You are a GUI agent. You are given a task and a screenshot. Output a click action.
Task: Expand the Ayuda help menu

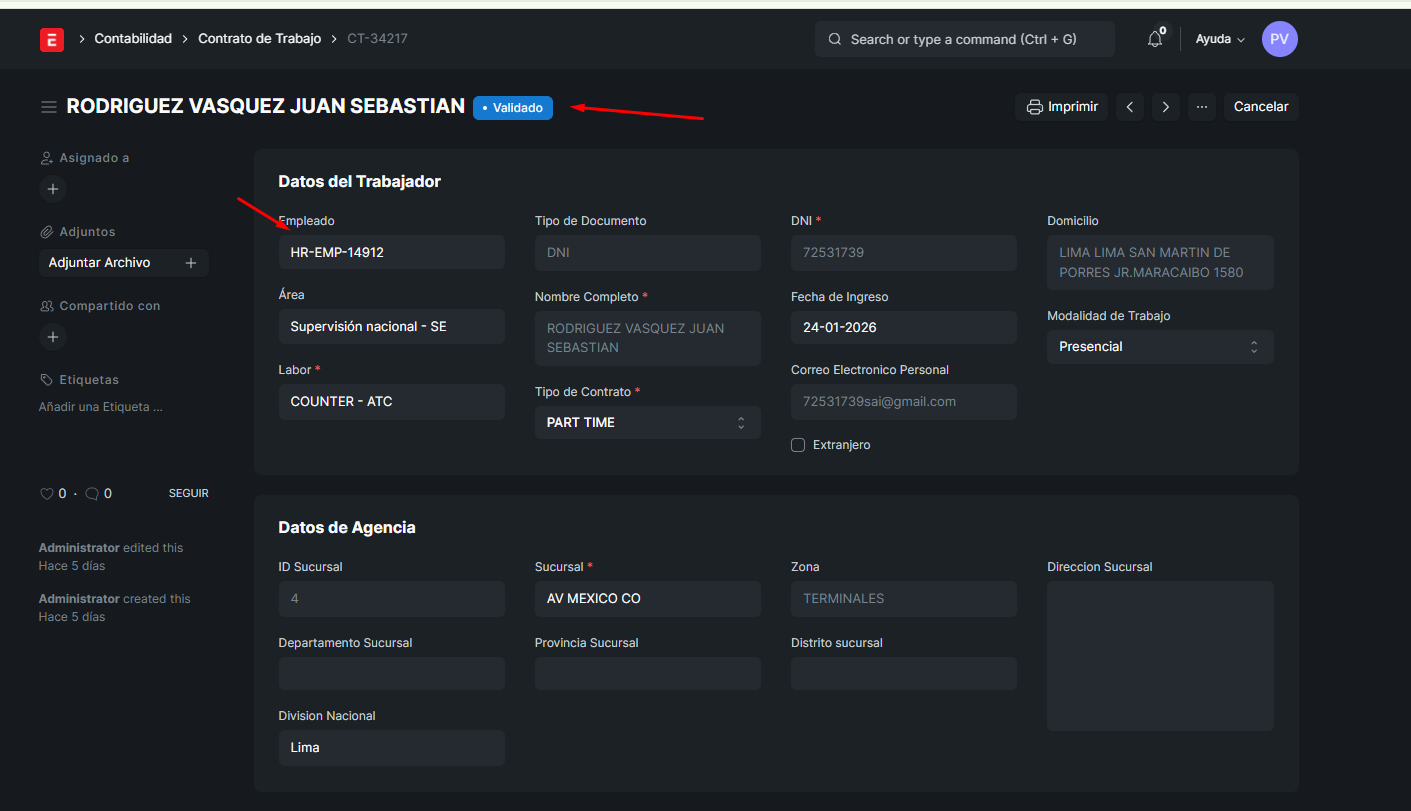[1220, 39]
